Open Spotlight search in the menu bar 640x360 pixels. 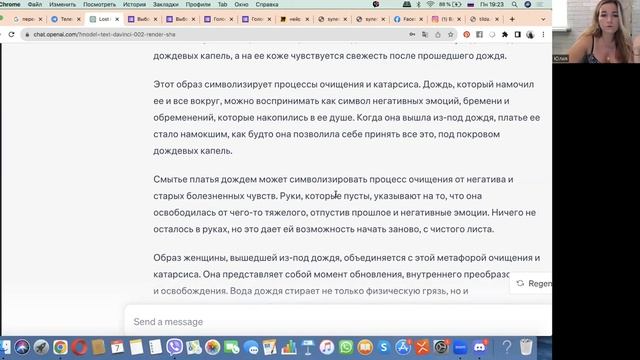tap(514, 4)
